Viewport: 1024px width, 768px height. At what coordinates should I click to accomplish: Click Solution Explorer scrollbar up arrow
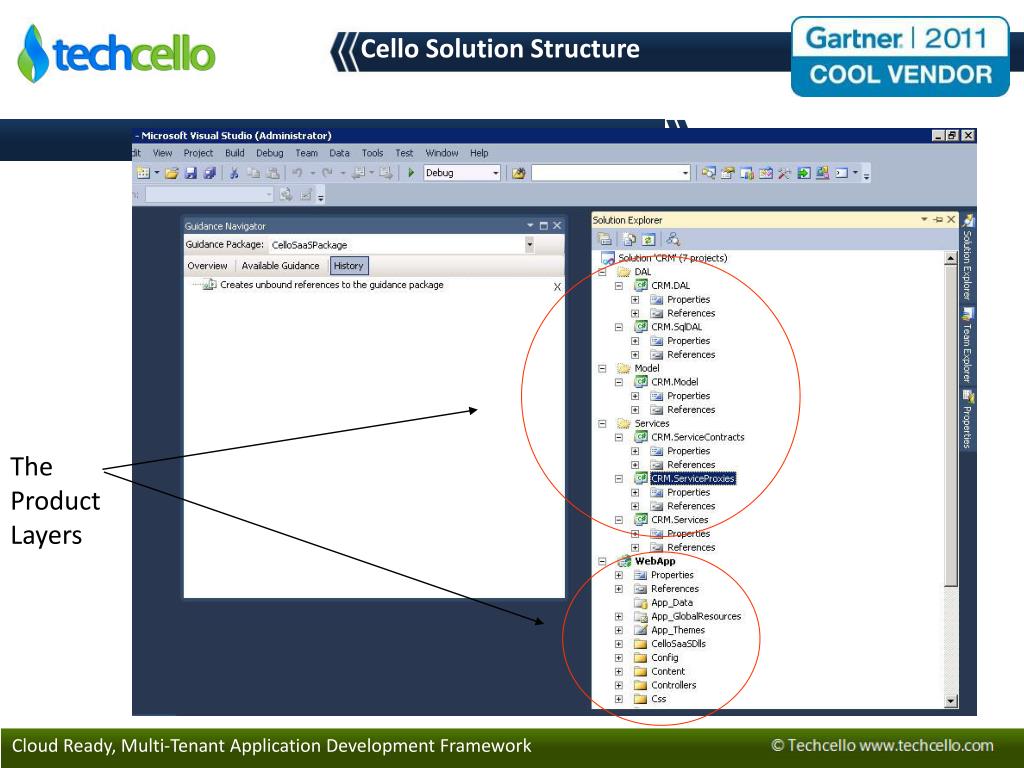951,259
